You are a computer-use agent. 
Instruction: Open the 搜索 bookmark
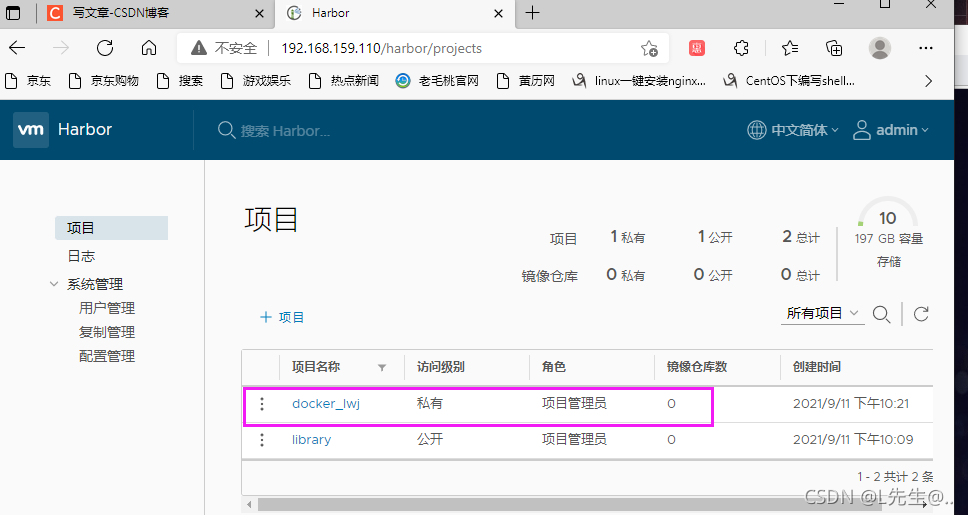point(180,80)
